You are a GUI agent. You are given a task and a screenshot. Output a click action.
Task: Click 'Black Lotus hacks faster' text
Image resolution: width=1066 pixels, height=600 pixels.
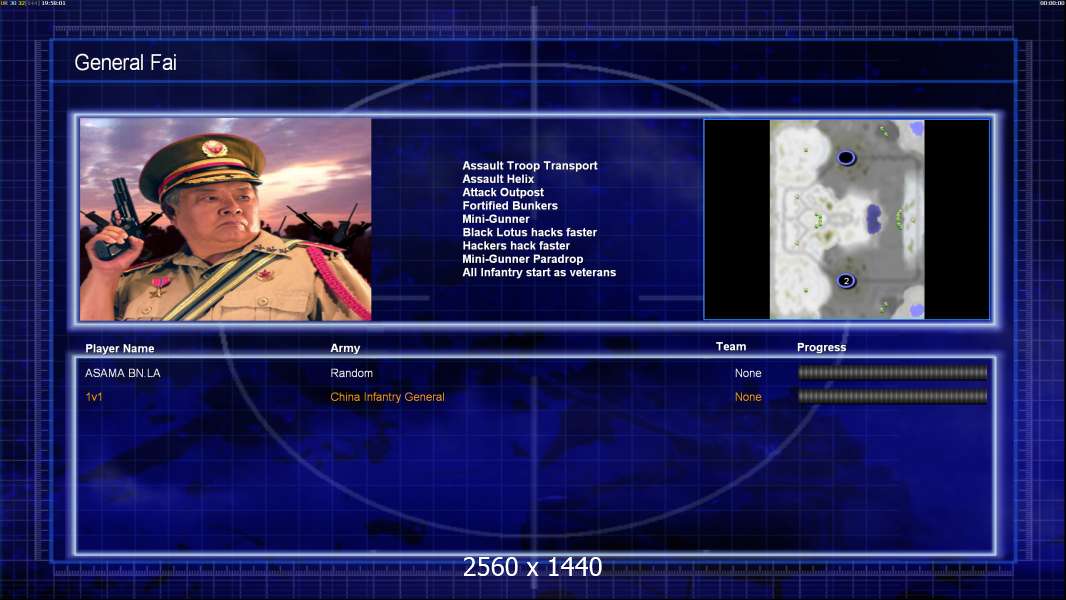coord(530,232)
